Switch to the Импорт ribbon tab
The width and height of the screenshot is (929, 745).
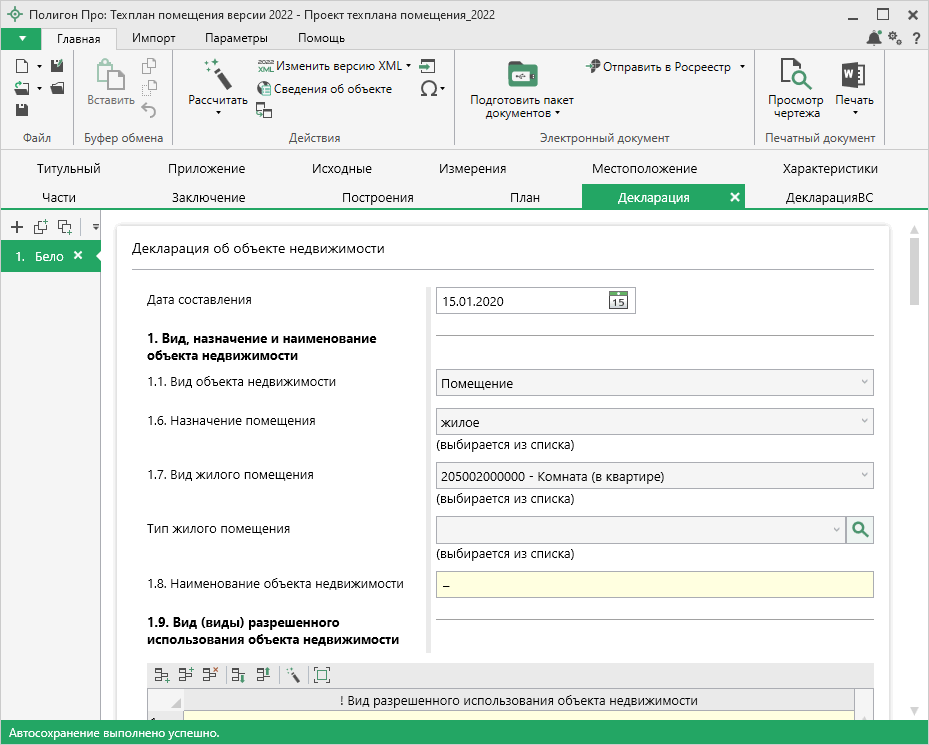(x=152, y=38)
